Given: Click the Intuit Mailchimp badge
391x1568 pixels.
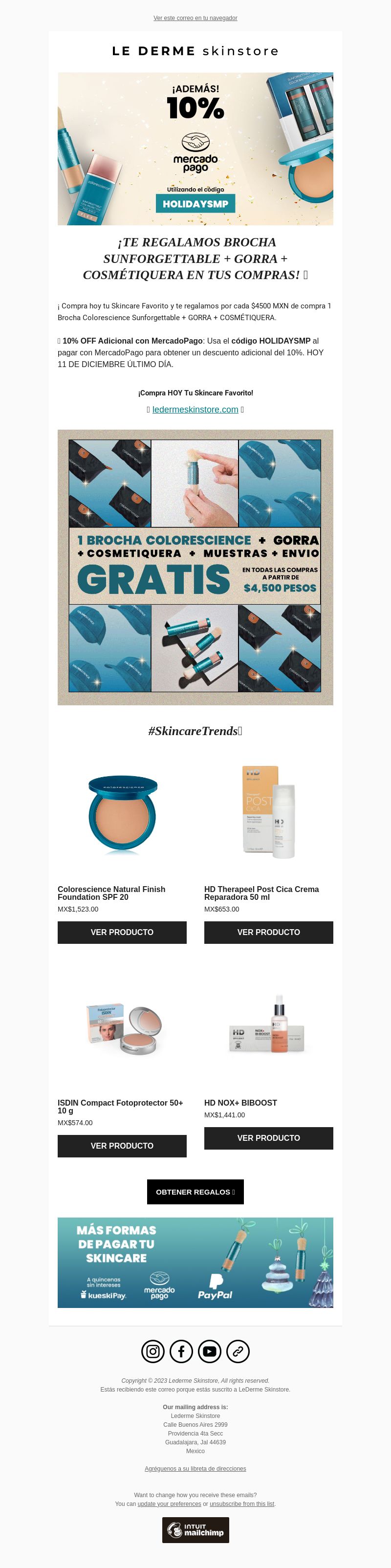Looking at the screenshot, I should coord(195,1530).
